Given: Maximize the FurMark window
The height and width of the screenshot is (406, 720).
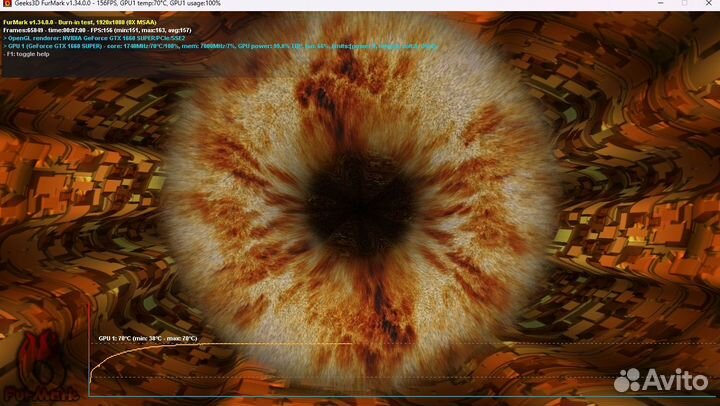Looking at the screenshot, I should 684,3.
